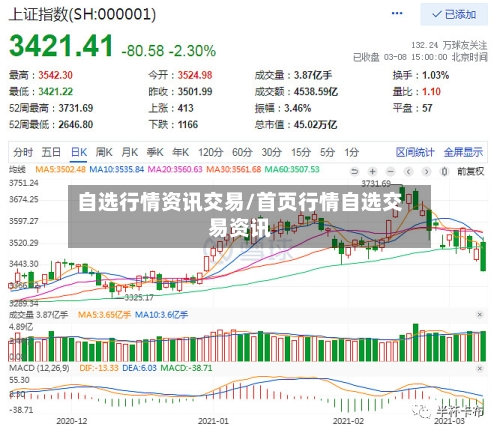Open 区间统计 range statistics link
This screenshot has height=433, width=500.
click(x=415, y=152)
